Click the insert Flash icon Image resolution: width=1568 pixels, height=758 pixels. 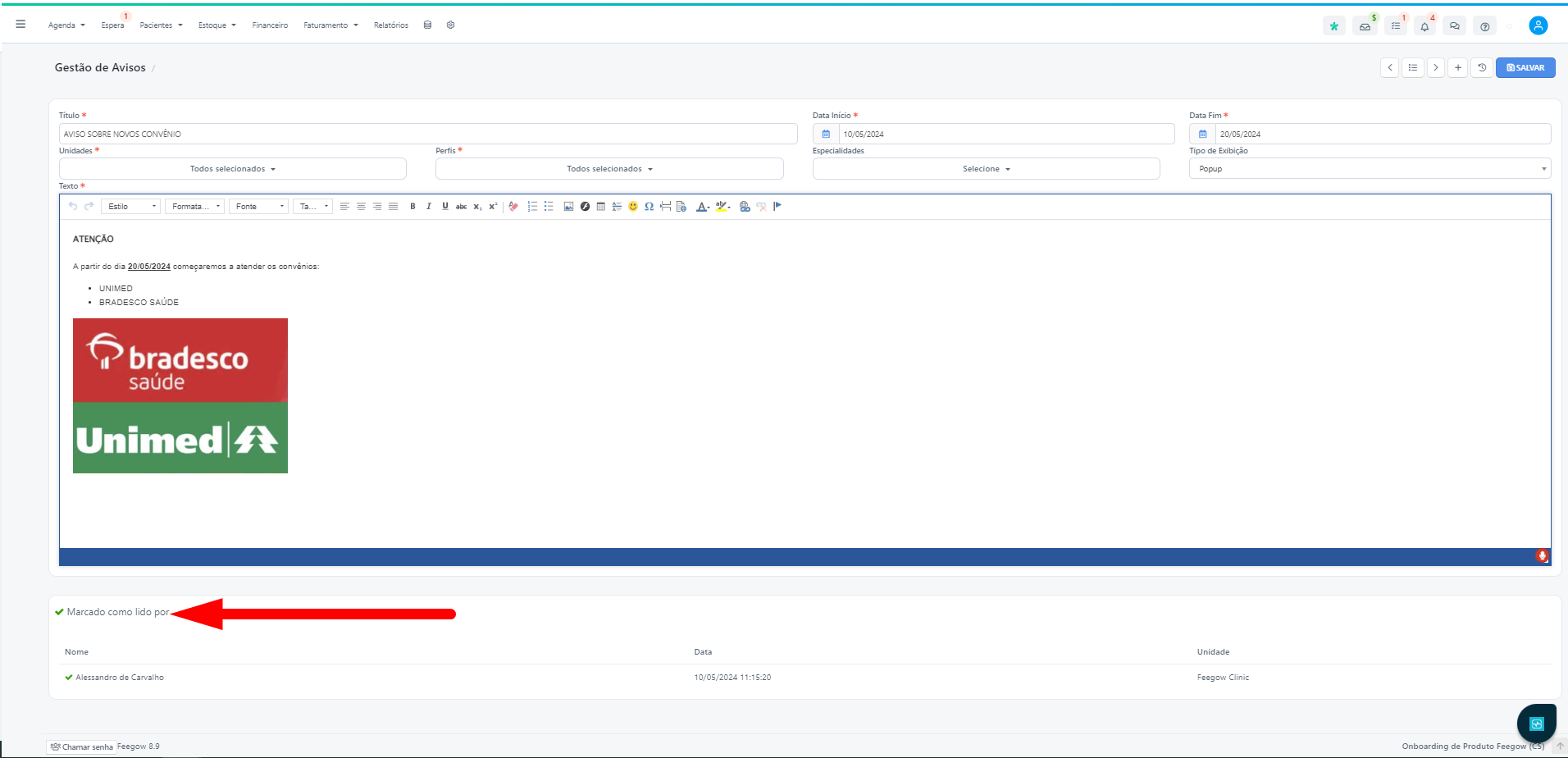pos(585,207)
